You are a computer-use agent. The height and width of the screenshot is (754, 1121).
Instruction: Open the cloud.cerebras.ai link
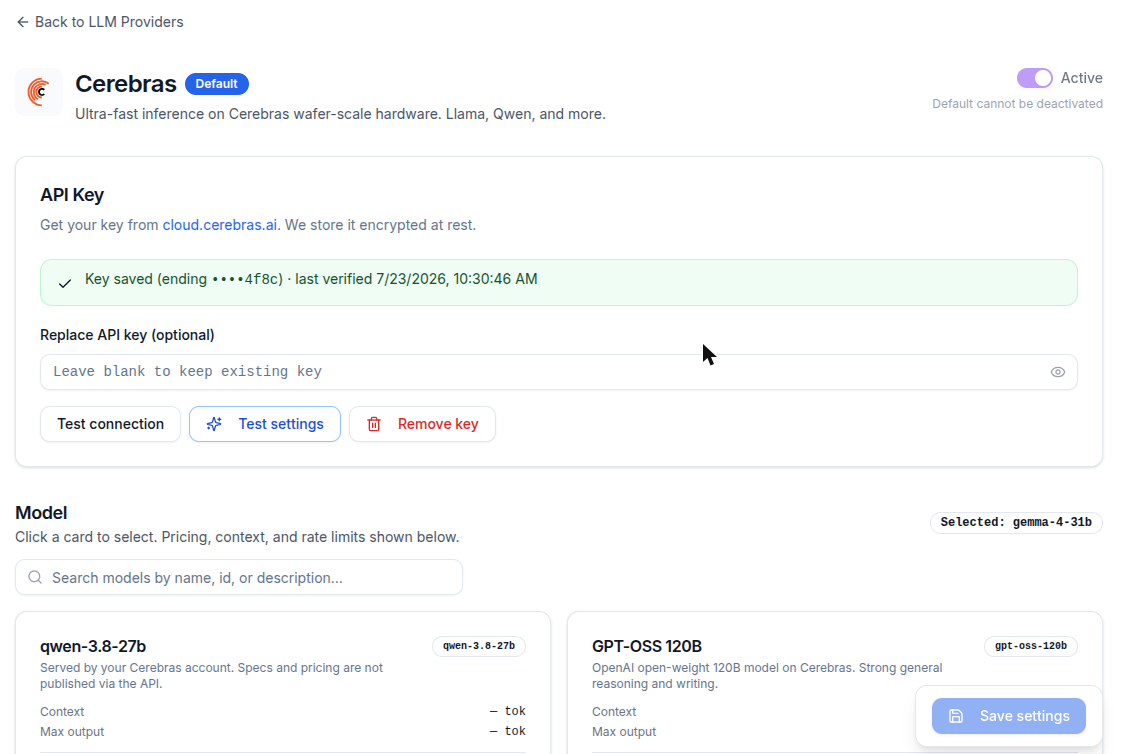click(x=219, y=225)
